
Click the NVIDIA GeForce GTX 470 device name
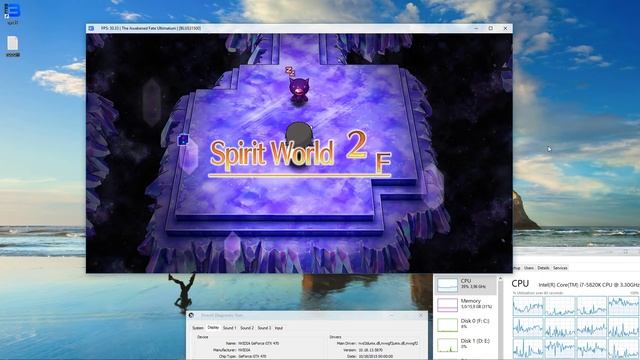pos(258,344)
